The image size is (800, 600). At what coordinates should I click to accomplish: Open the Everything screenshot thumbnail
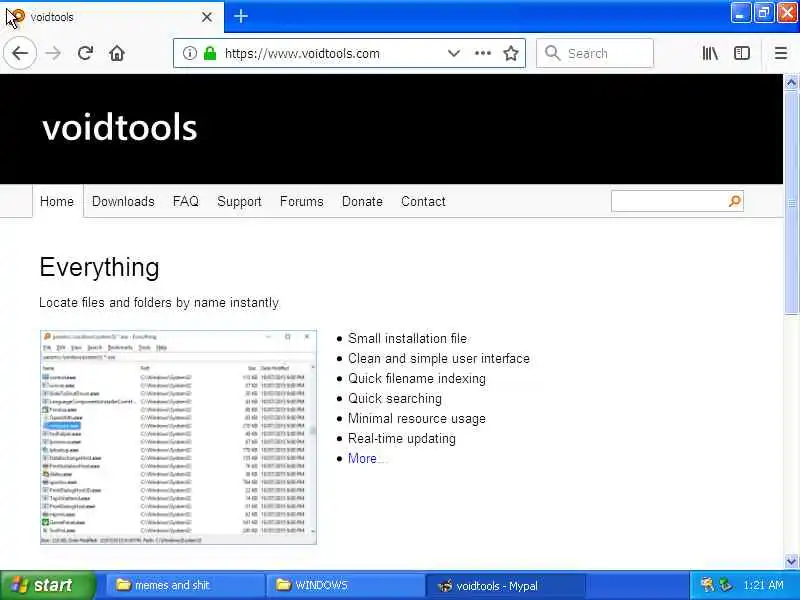(x=179, y=437)
